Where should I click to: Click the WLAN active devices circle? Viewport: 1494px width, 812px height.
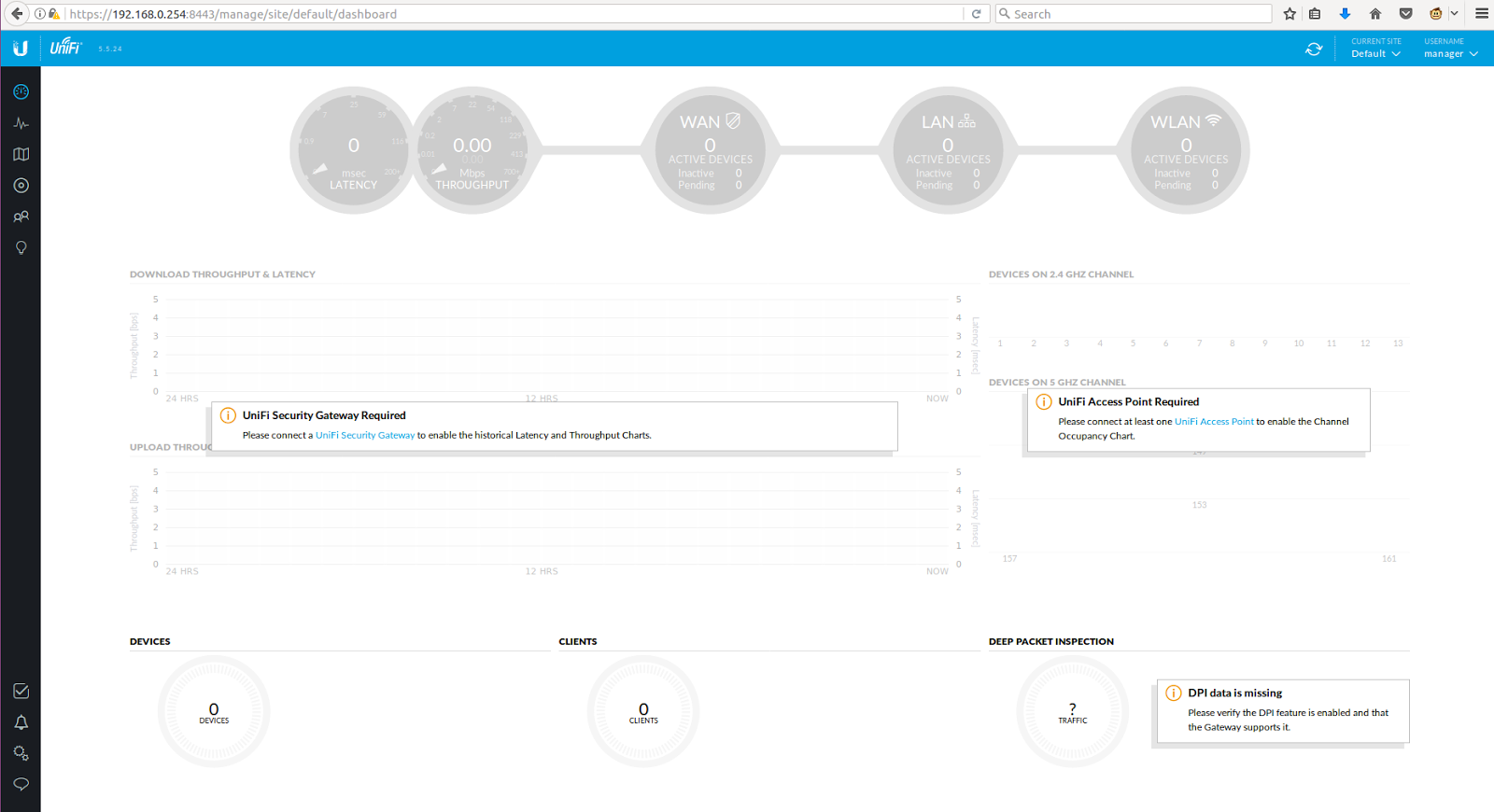pyautogui.click(x=1186, y=150)
